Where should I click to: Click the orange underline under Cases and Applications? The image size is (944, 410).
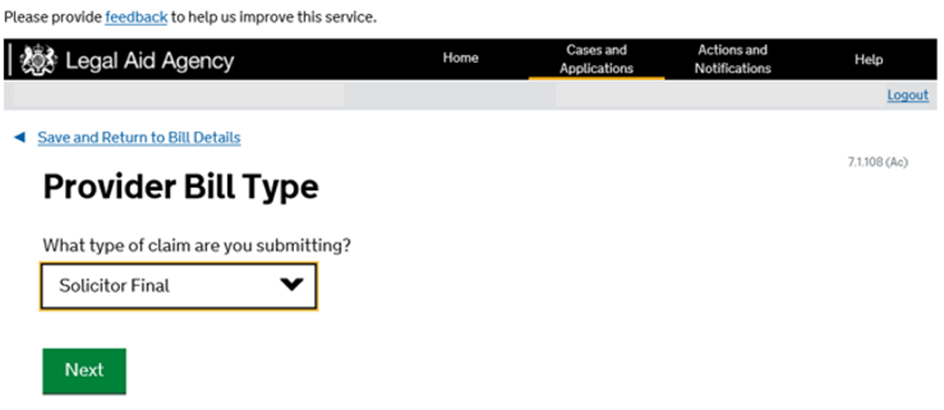(596, 78)
